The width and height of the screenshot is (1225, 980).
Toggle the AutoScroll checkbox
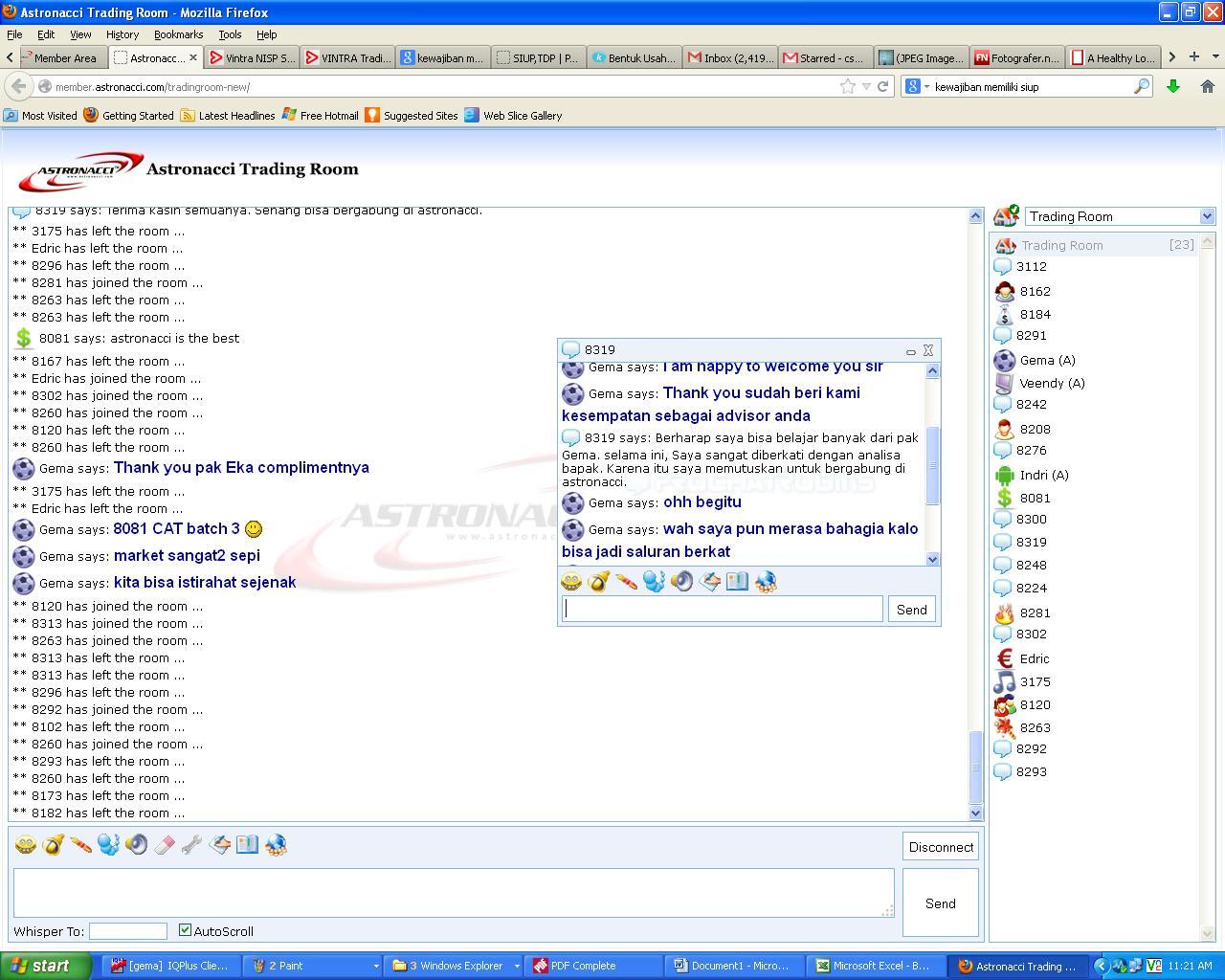(185, 930)
